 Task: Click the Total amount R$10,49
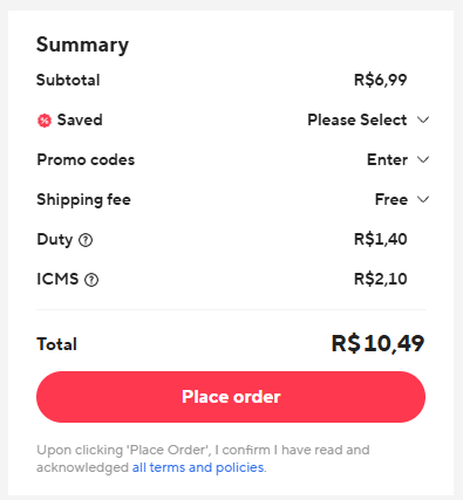pos(378,344)
